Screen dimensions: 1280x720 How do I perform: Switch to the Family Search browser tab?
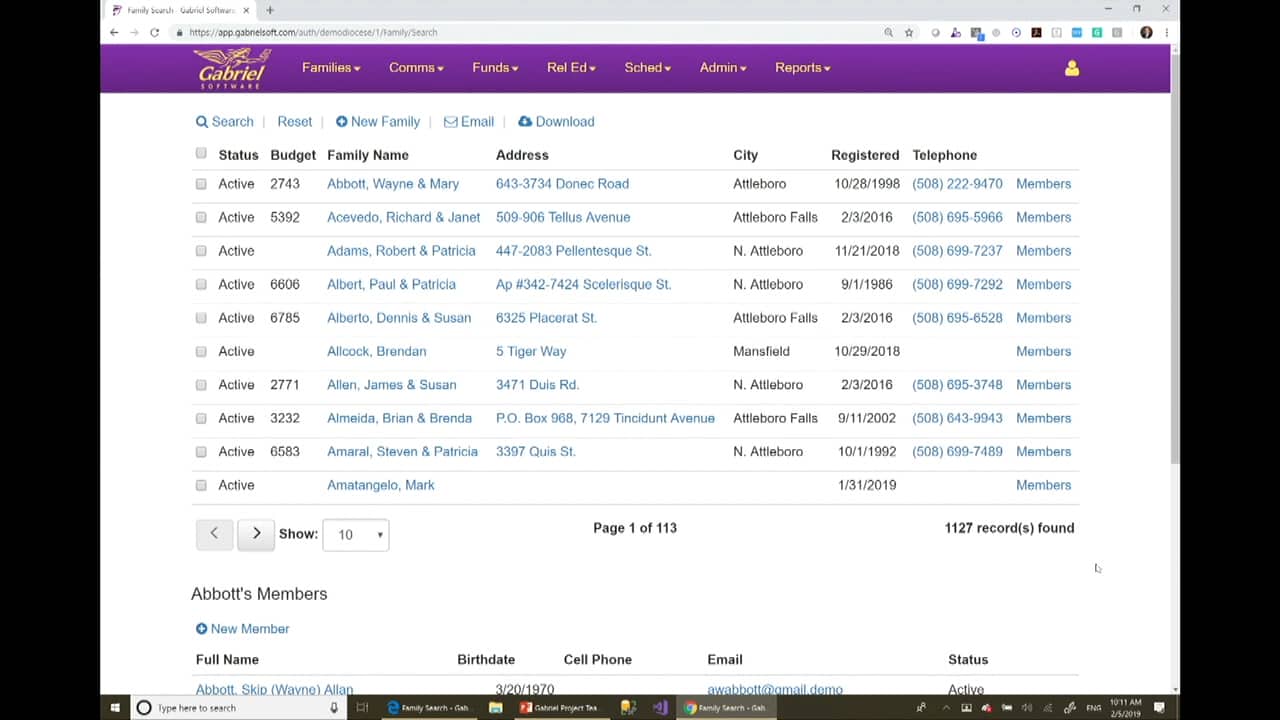(x=182, y=10)
